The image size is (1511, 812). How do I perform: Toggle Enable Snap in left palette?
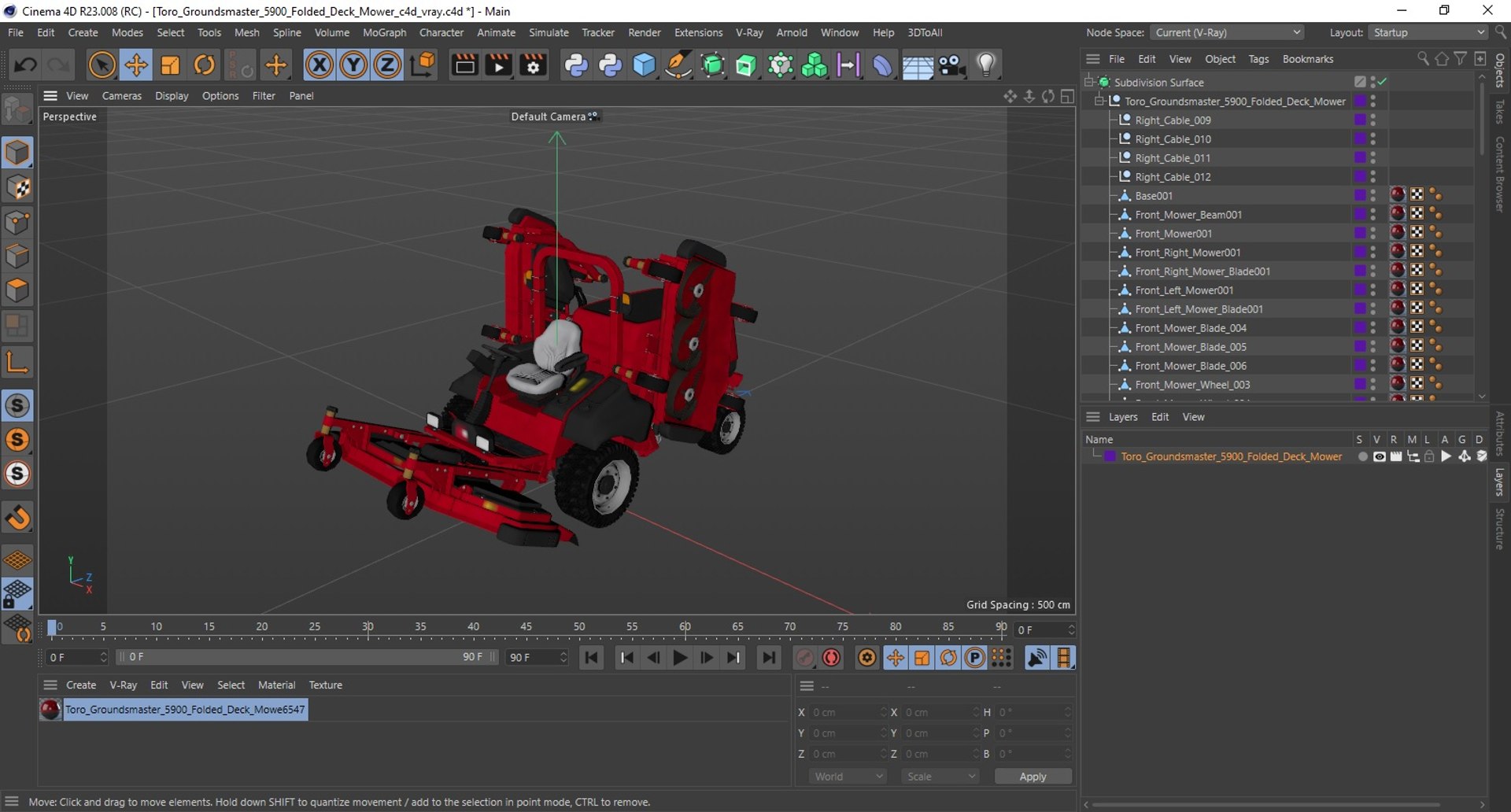[x=17, y=518]
